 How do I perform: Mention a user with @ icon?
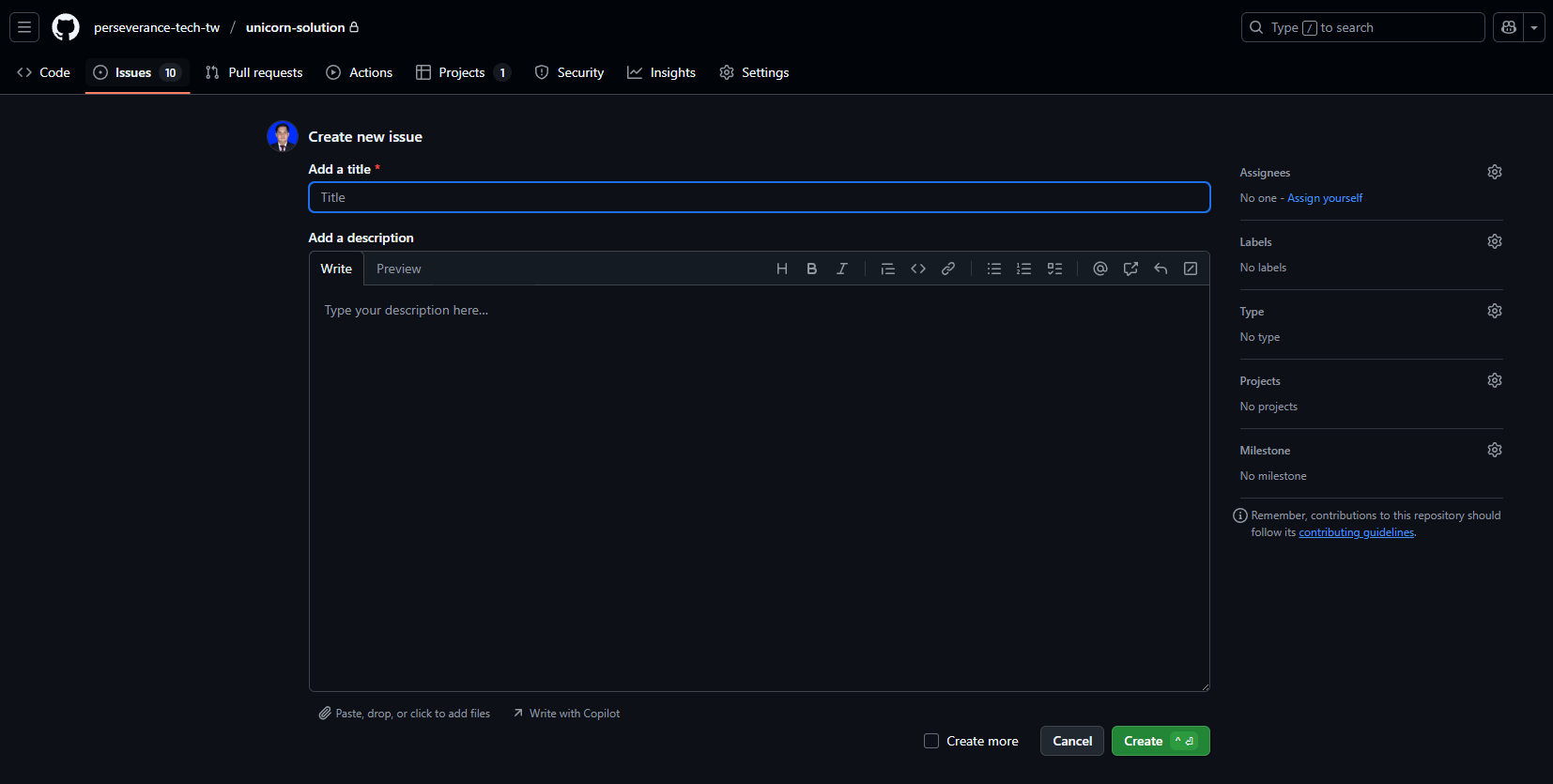[1099, 269]
